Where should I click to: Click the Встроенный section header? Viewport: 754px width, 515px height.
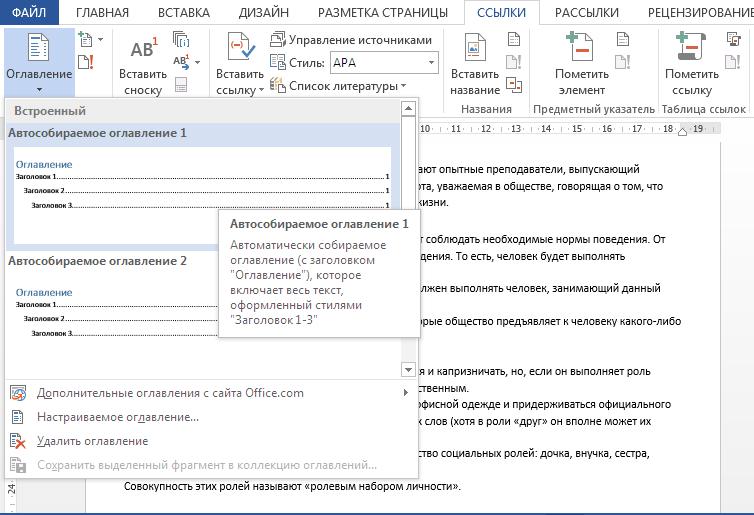point(203,111)
